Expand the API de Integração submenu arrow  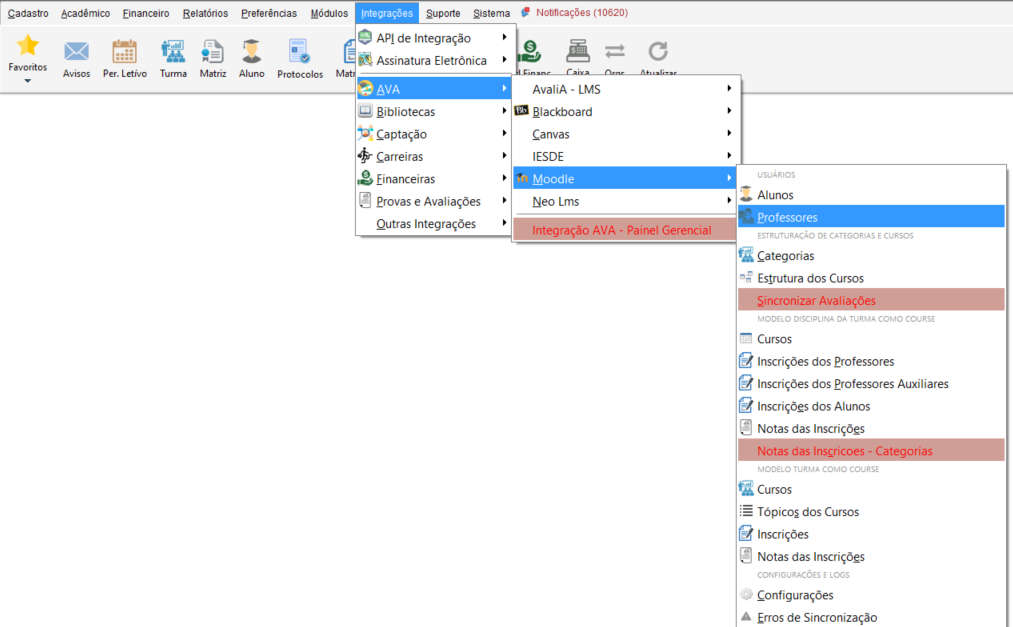click(x=504, y=37)
